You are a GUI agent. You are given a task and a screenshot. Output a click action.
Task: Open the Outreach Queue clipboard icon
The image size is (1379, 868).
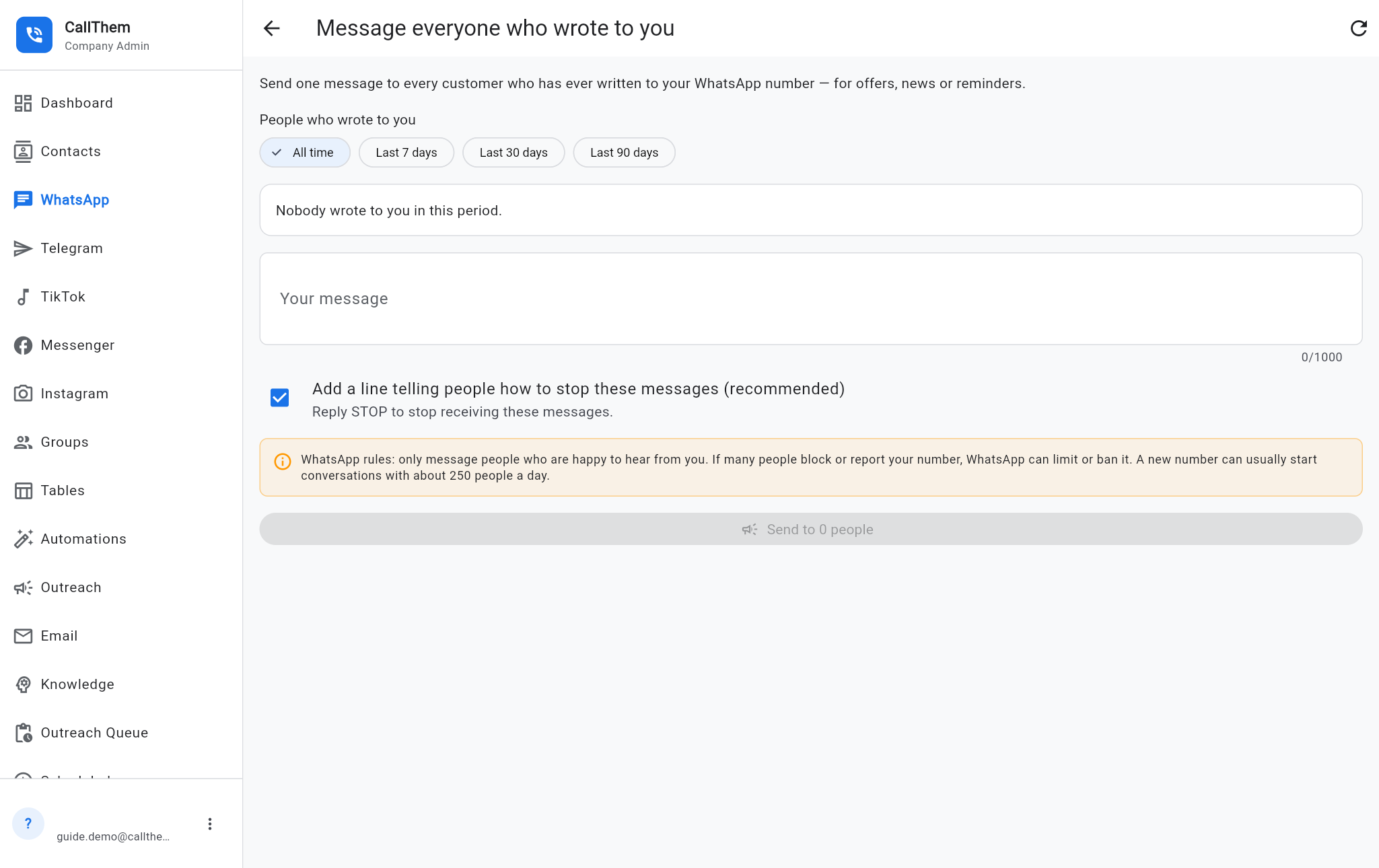click(23, 733)
